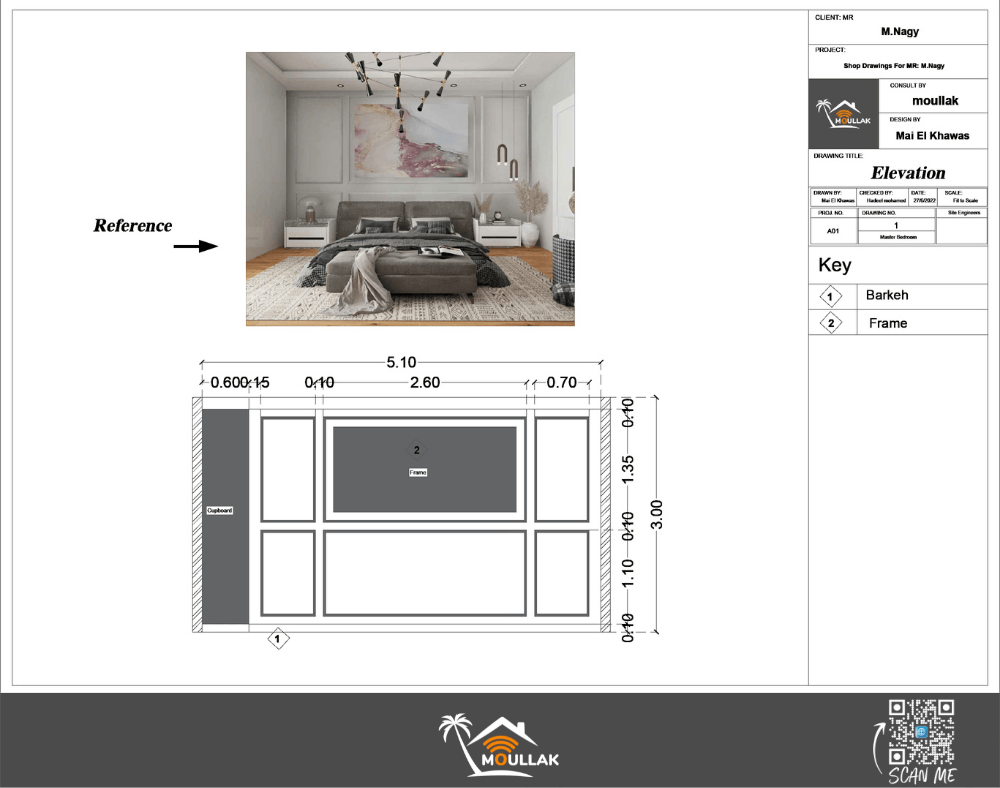Click the designer name Mai El Khawas
Viewport: 1000px width, 788px height.
(932, 136)
